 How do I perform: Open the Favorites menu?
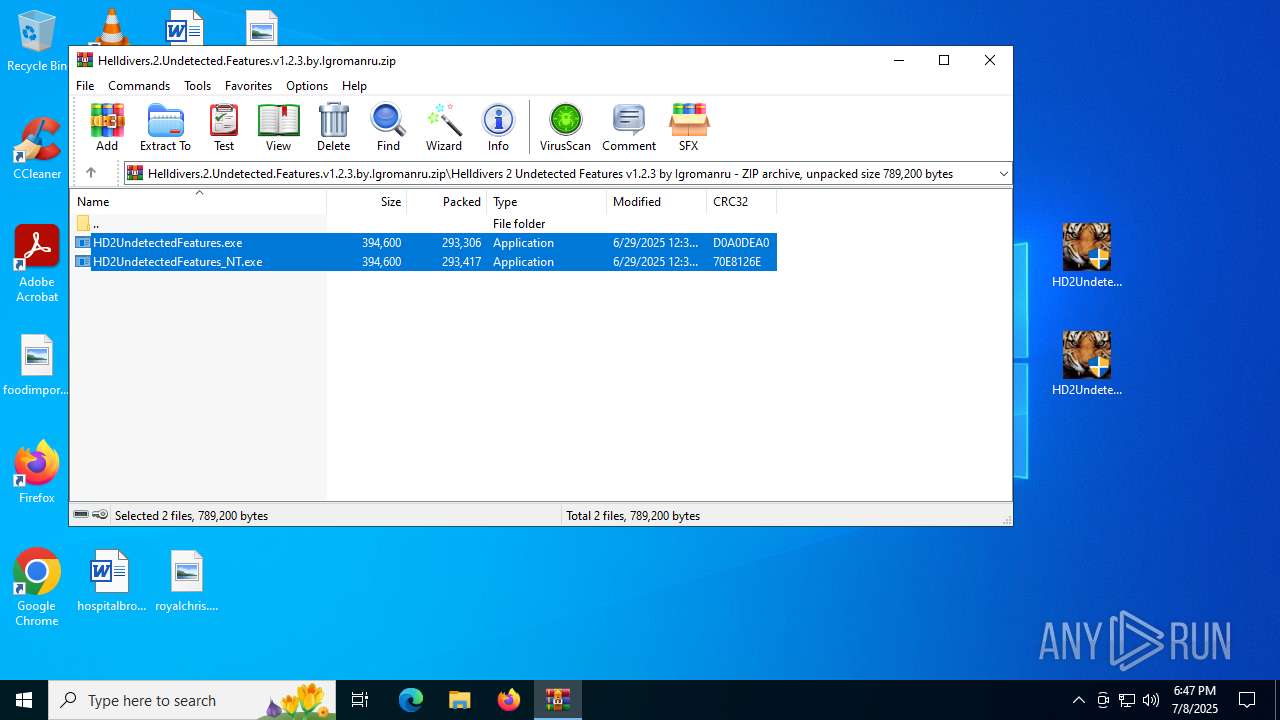[x=248, y=86]
